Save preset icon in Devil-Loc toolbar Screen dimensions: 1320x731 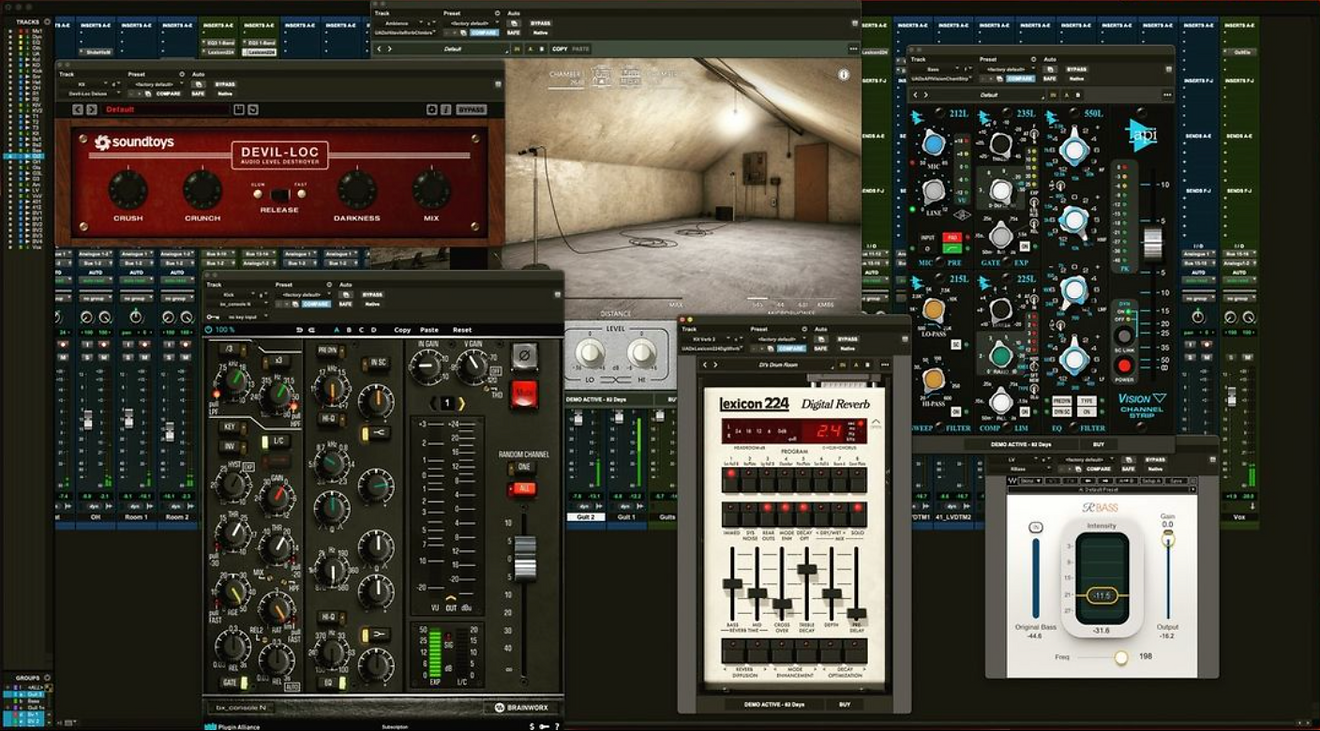coord(239,109)
